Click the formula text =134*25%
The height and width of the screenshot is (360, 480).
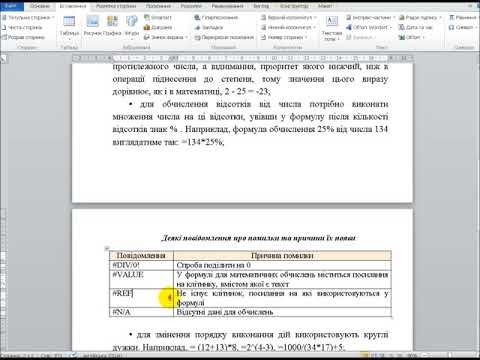(203, 142)
